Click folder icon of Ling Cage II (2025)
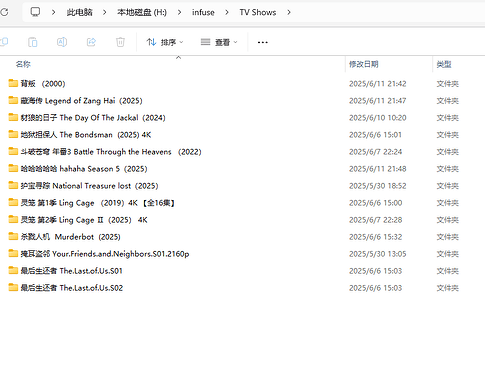This screenshot has width=485, height=375. (x=13, y=219)
